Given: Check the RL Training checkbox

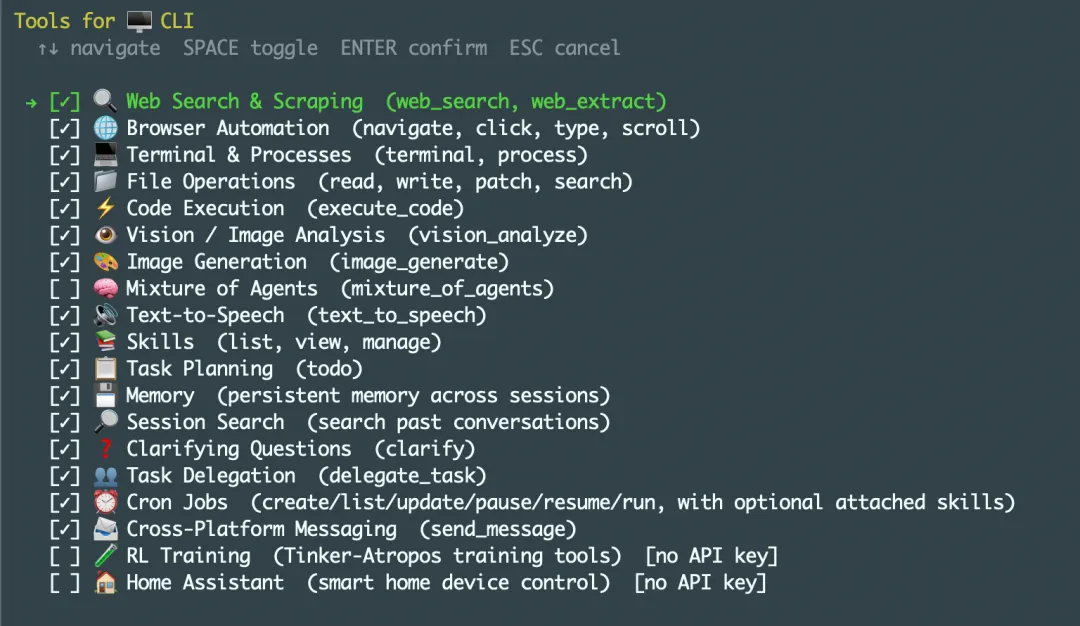Looking at the screenshot, I should [x=65, y=556].
